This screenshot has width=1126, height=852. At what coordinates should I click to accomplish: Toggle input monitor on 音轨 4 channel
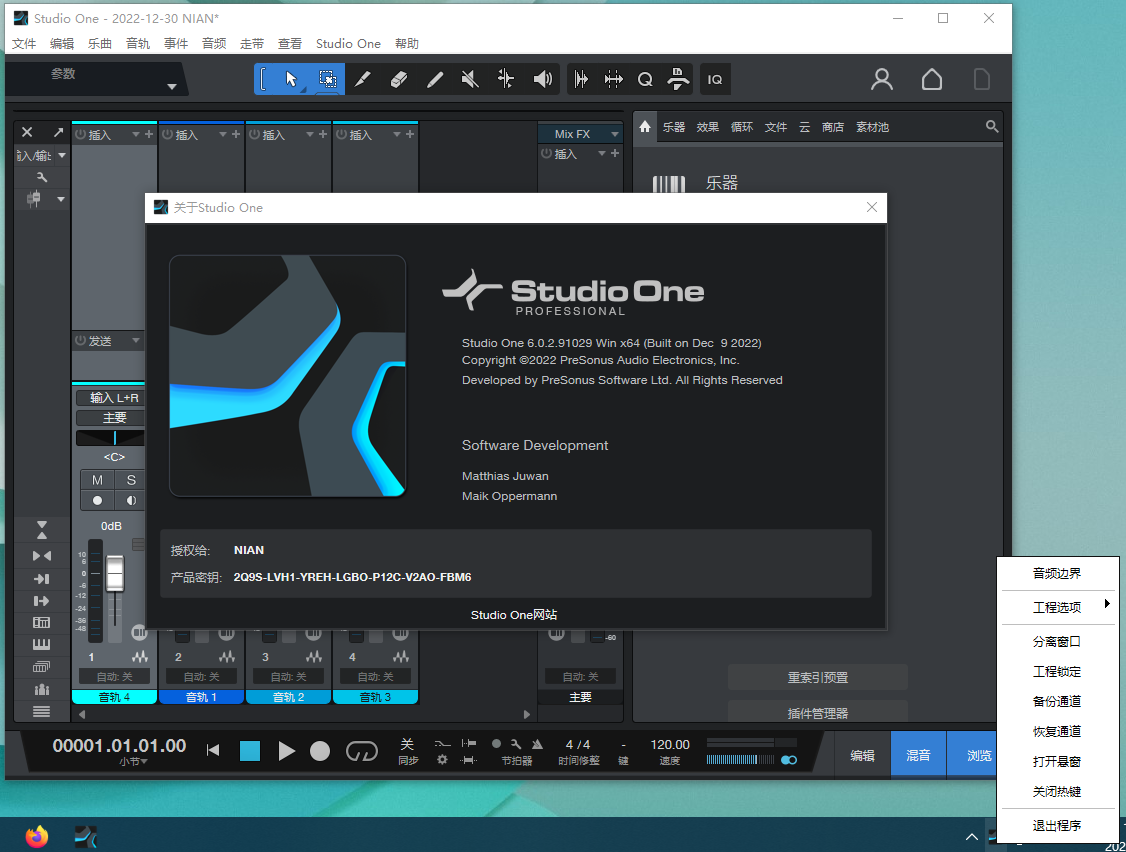point(131,501)
